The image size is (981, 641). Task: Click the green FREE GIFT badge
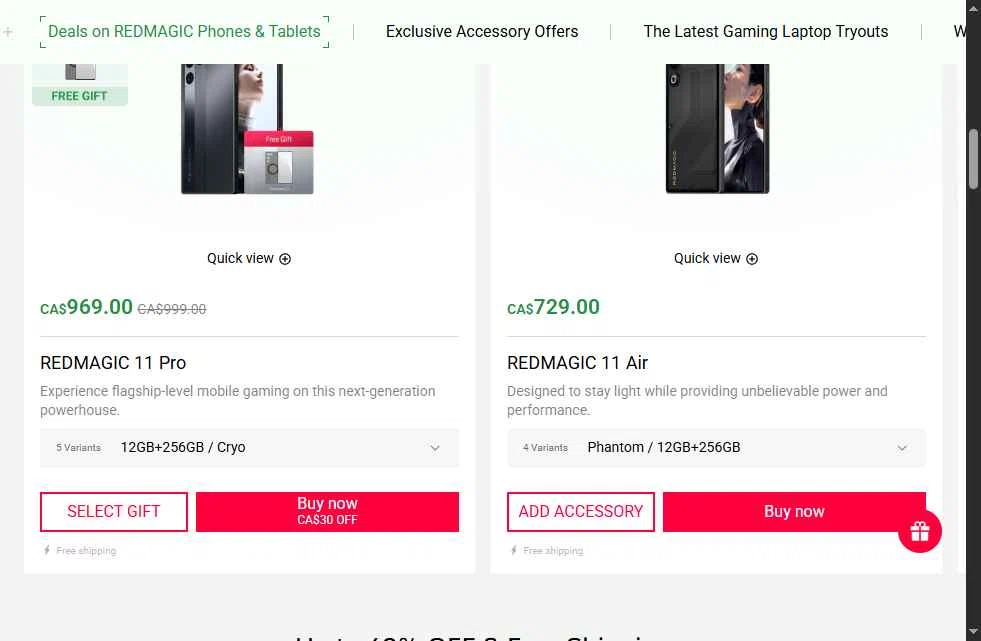pyautogui.click(x=79, y=96)
